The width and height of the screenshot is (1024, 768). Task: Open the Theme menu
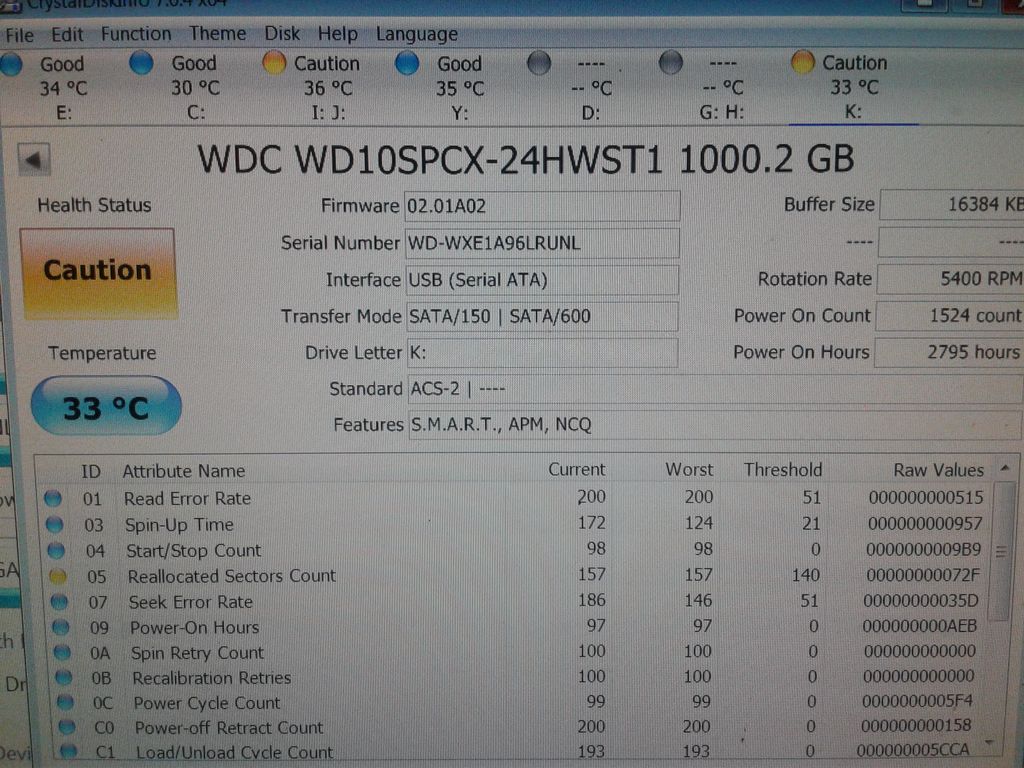(217, 33)
